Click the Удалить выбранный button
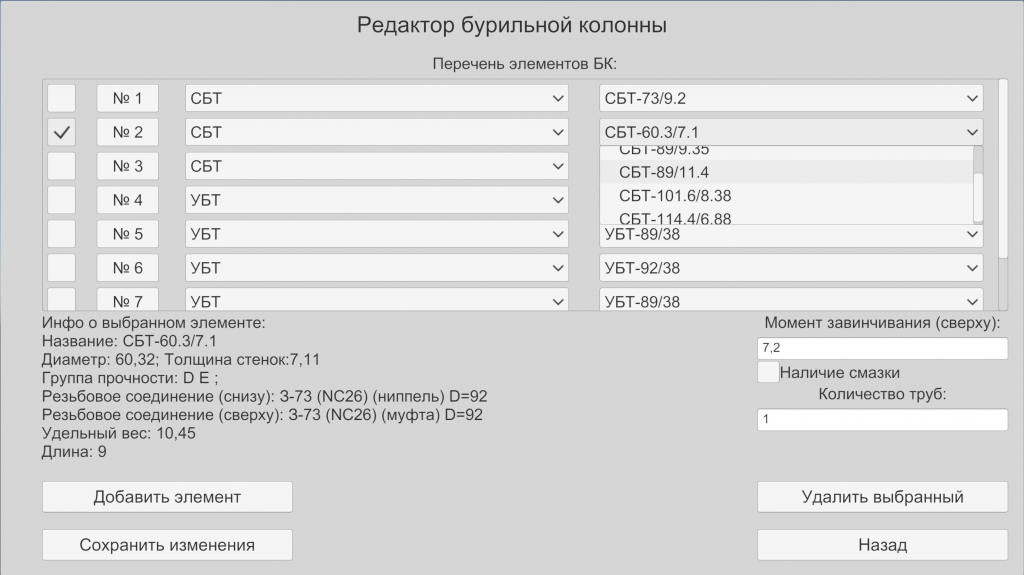 [x=882, y=497]
